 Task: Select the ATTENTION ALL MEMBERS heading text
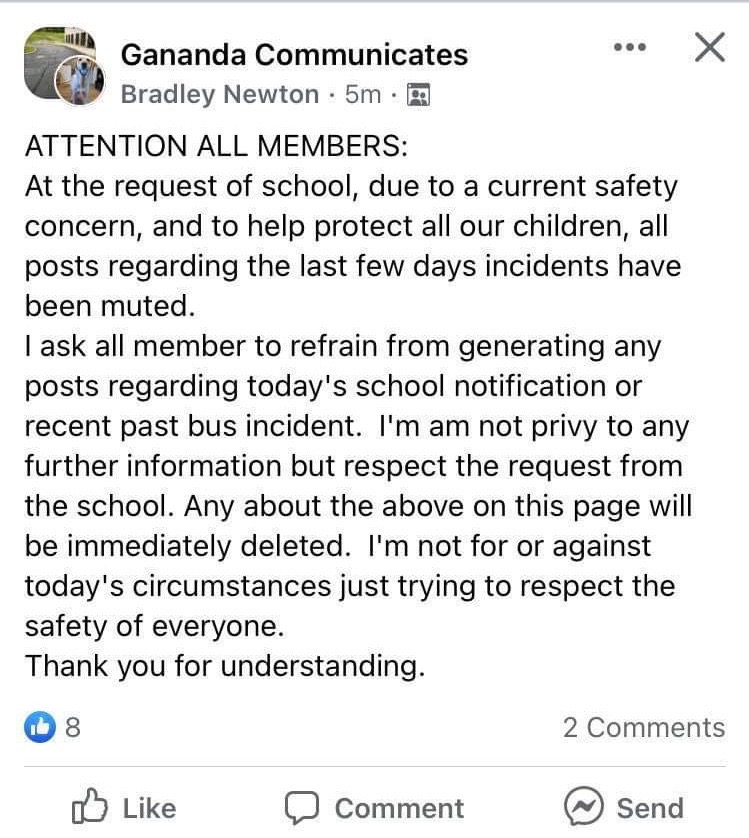(216, 146)
